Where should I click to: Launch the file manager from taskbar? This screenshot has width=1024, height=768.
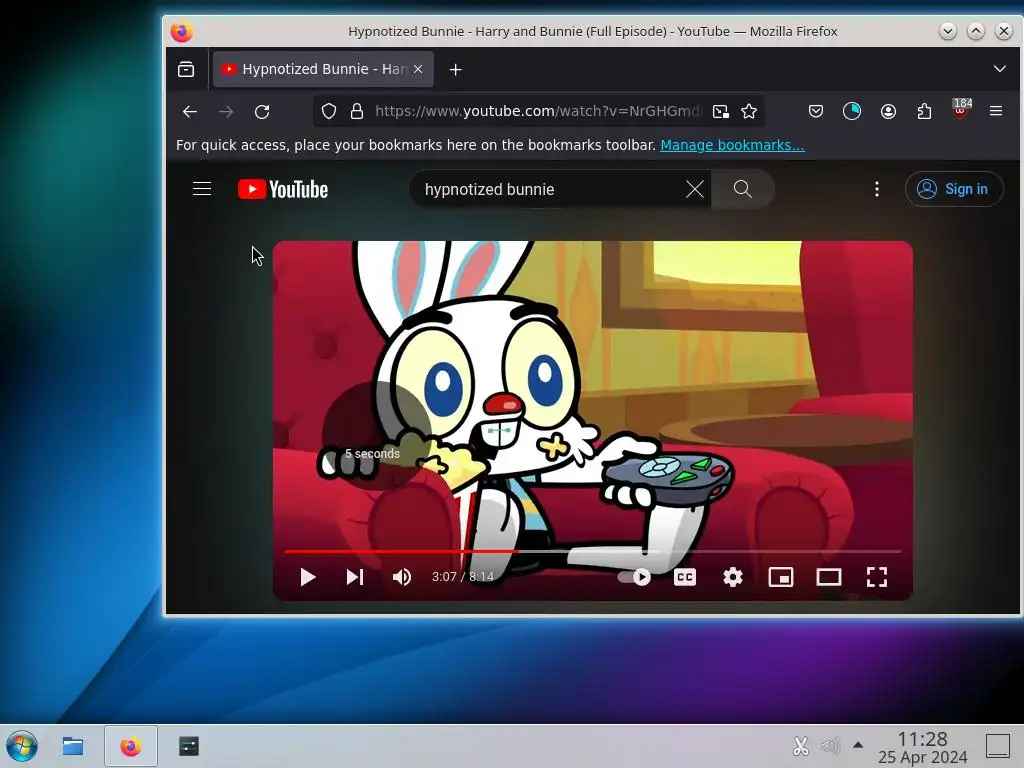coord(72,746)
